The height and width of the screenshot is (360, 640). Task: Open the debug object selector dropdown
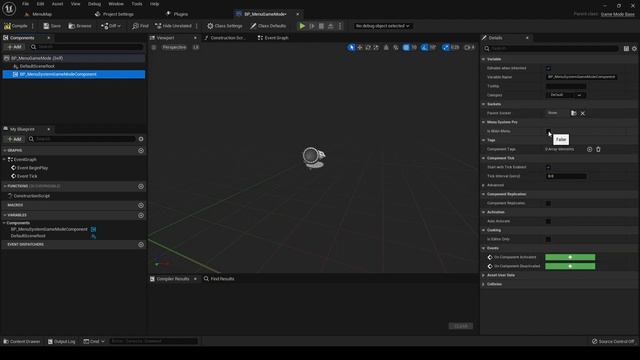pos(382,26)
